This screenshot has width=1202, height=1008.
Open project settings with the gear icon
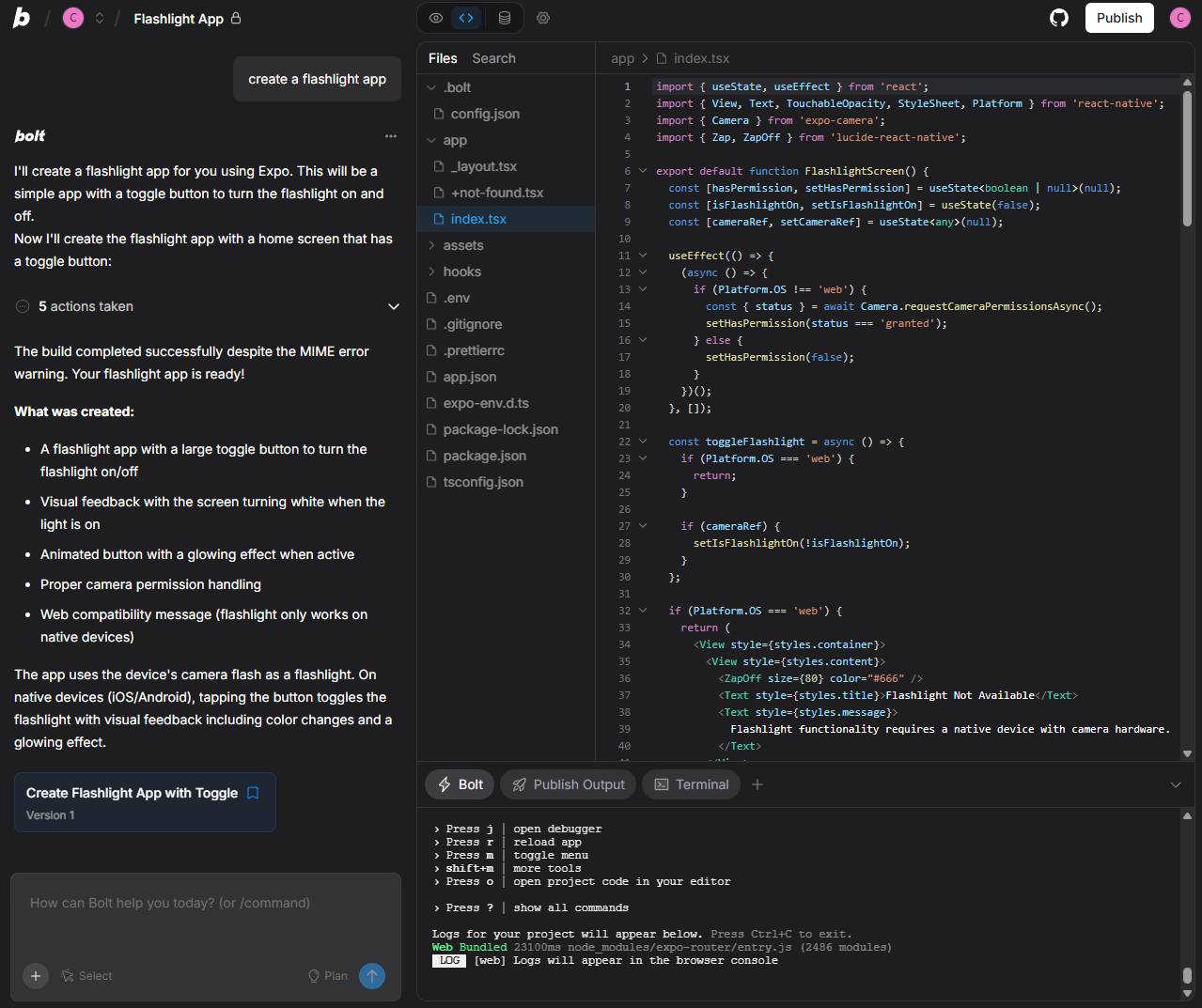pyautogui.click(x=543, y=17)
